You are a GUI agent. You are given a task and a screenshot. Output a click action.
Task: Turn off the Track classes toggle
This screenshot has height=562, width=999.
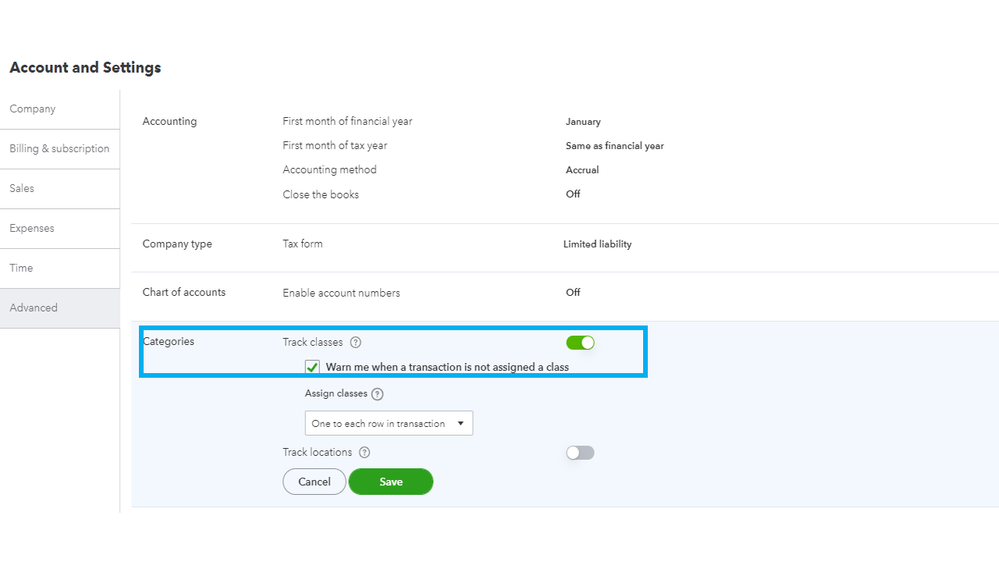click(x=580, y=343)
